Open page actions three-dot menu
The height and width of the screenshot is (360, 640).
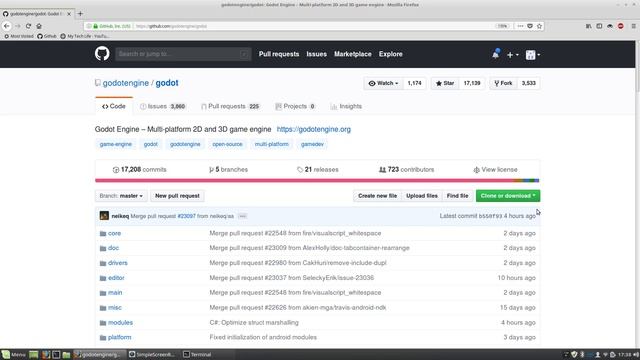[520, 26]
